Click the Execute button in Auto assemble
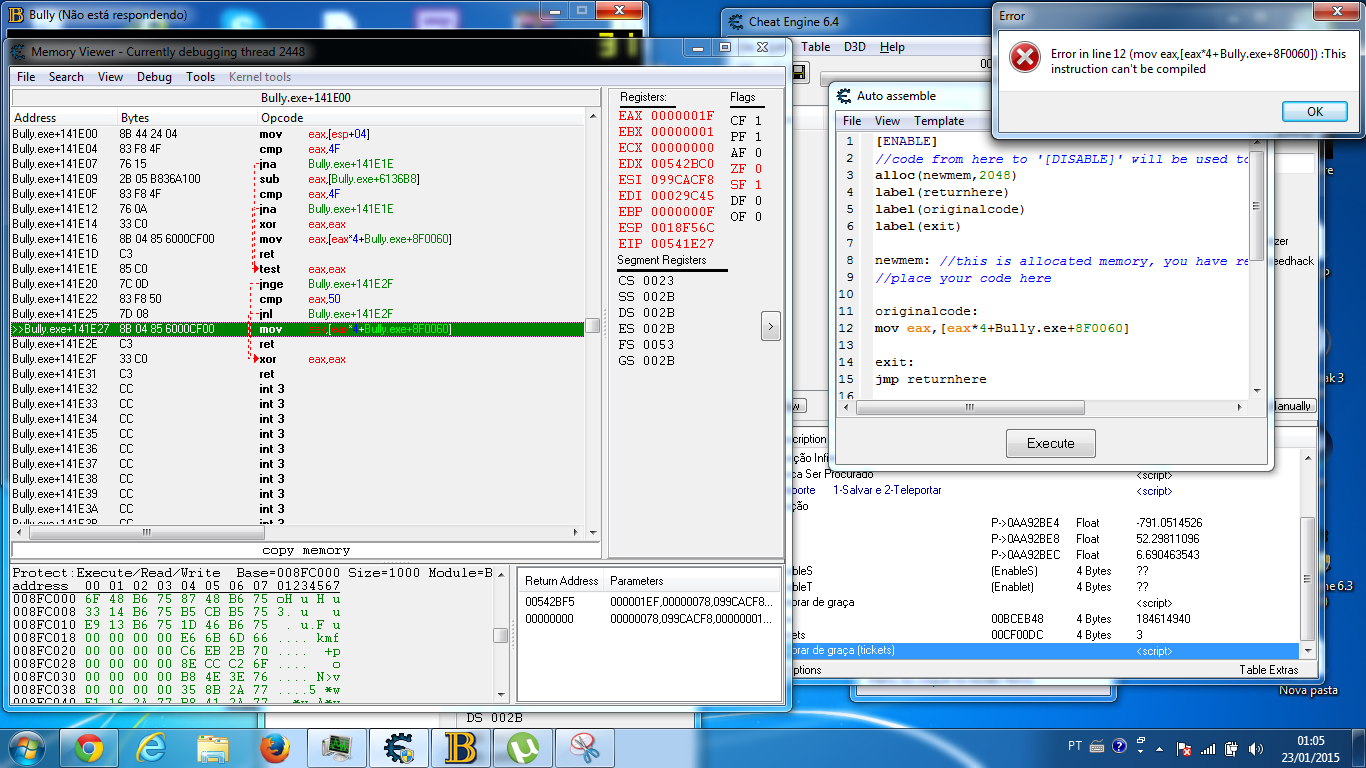The width and height of the screenshot is (1366, 768). coord(1050,443)
